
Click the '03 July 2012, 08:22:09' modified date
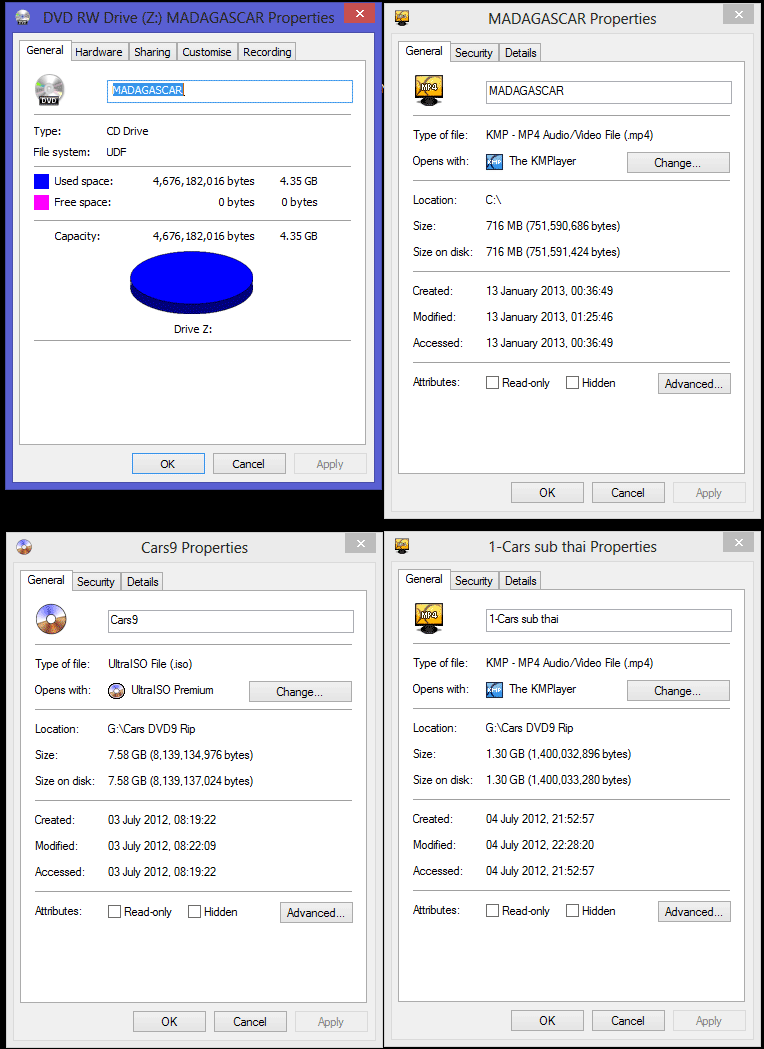tap(162, 846)
